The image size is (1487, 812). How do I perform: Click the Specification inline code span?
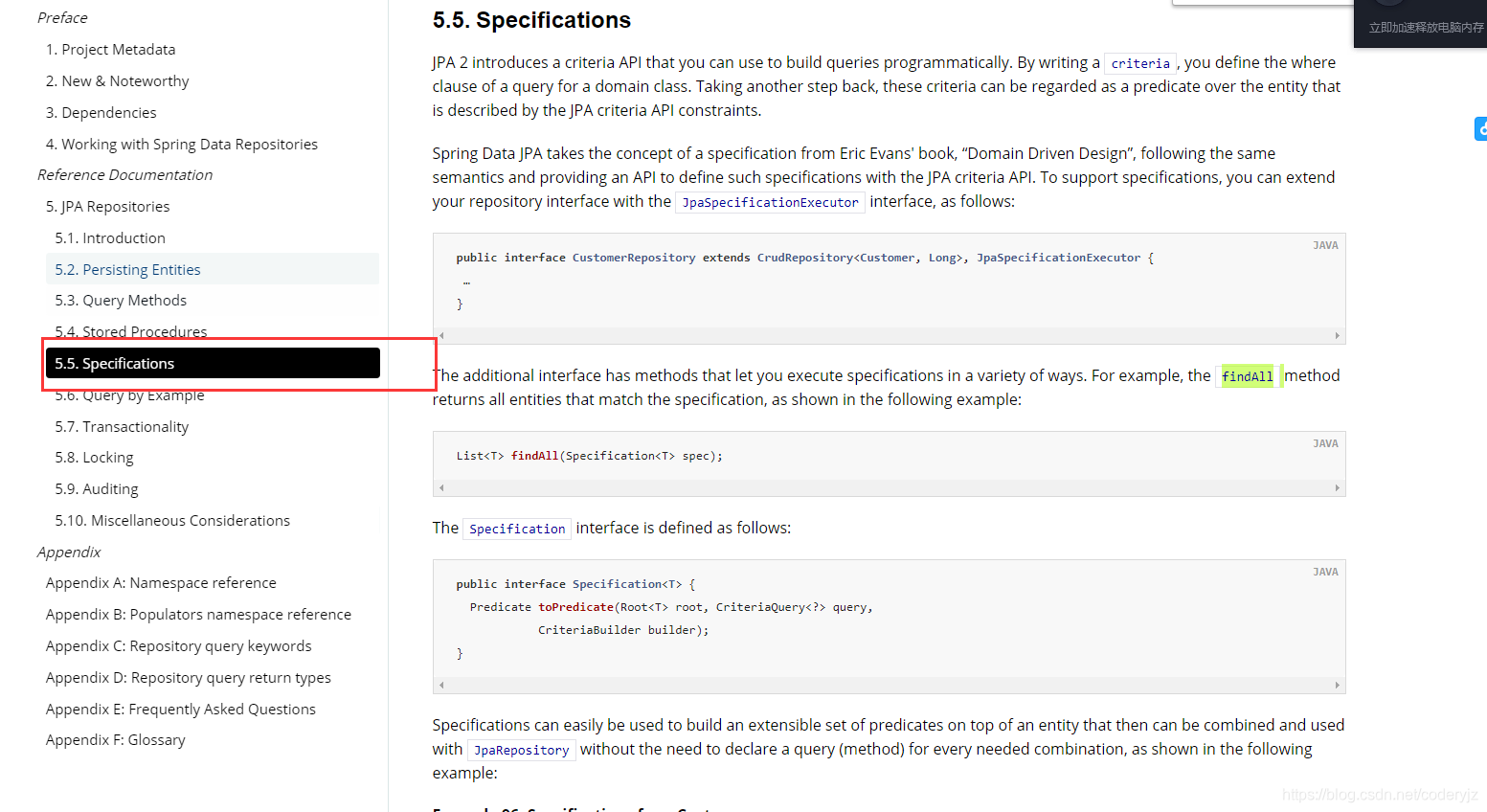(517, 528)
